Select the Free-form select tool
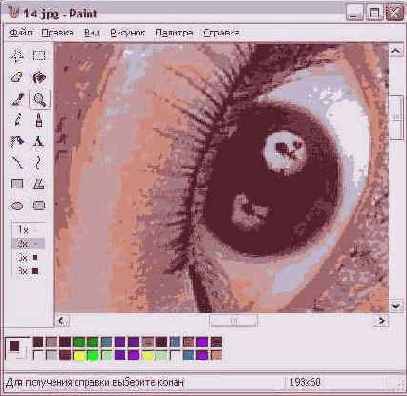The image size is (407, 396). (17, 56)
